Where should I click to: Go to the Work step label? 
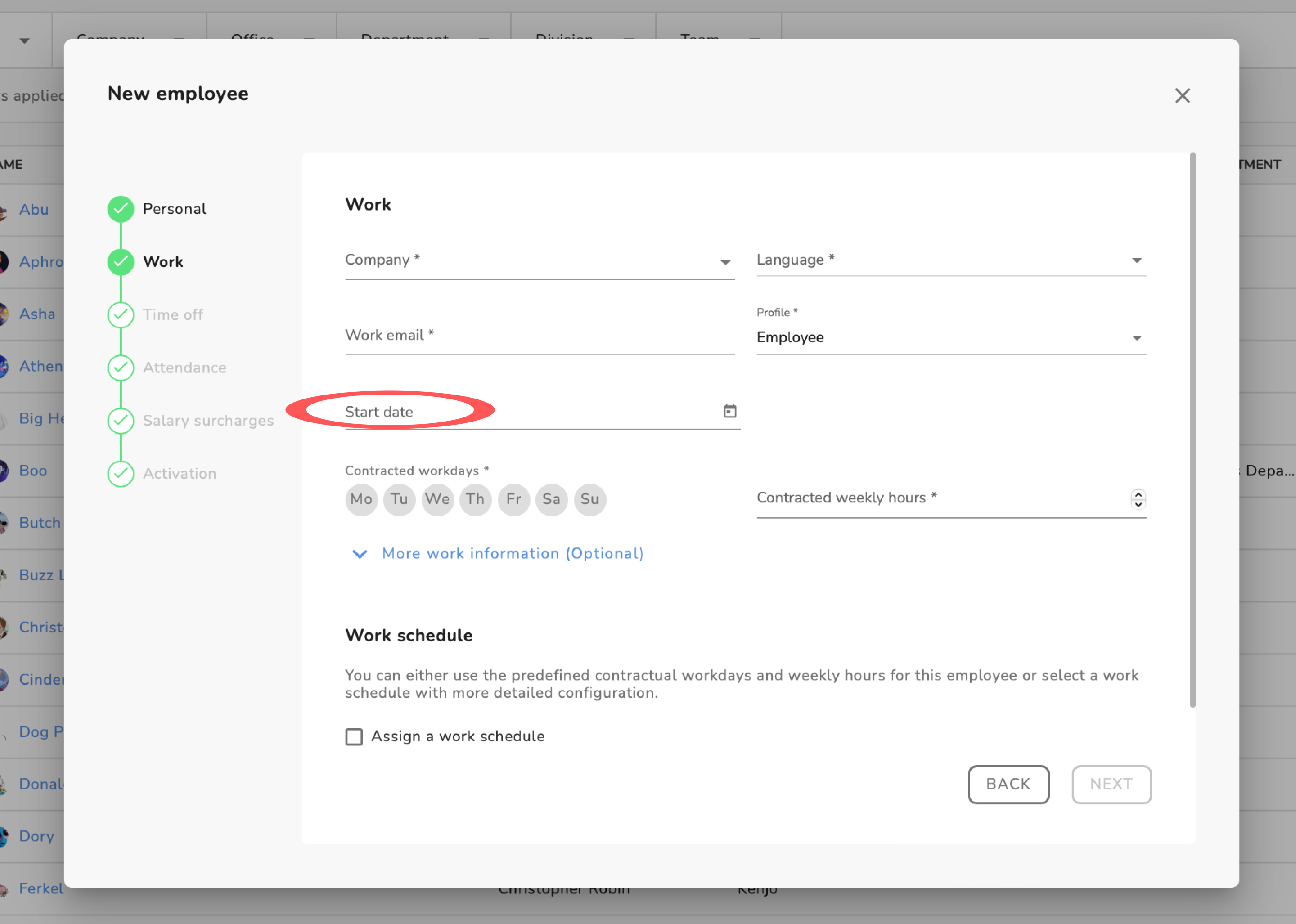[x=163, y=262]
